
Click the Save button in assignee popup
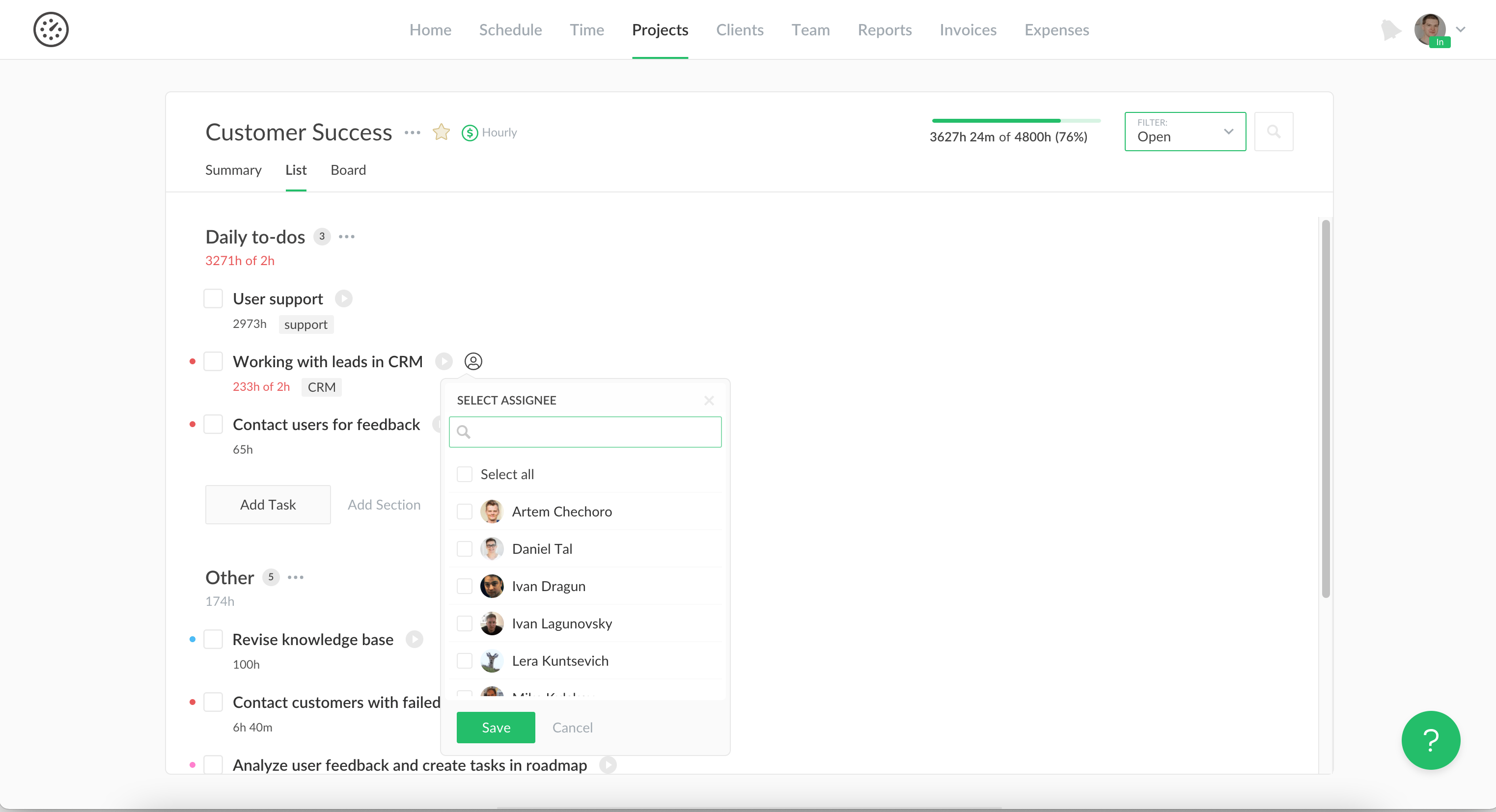[x=496, y=727]
